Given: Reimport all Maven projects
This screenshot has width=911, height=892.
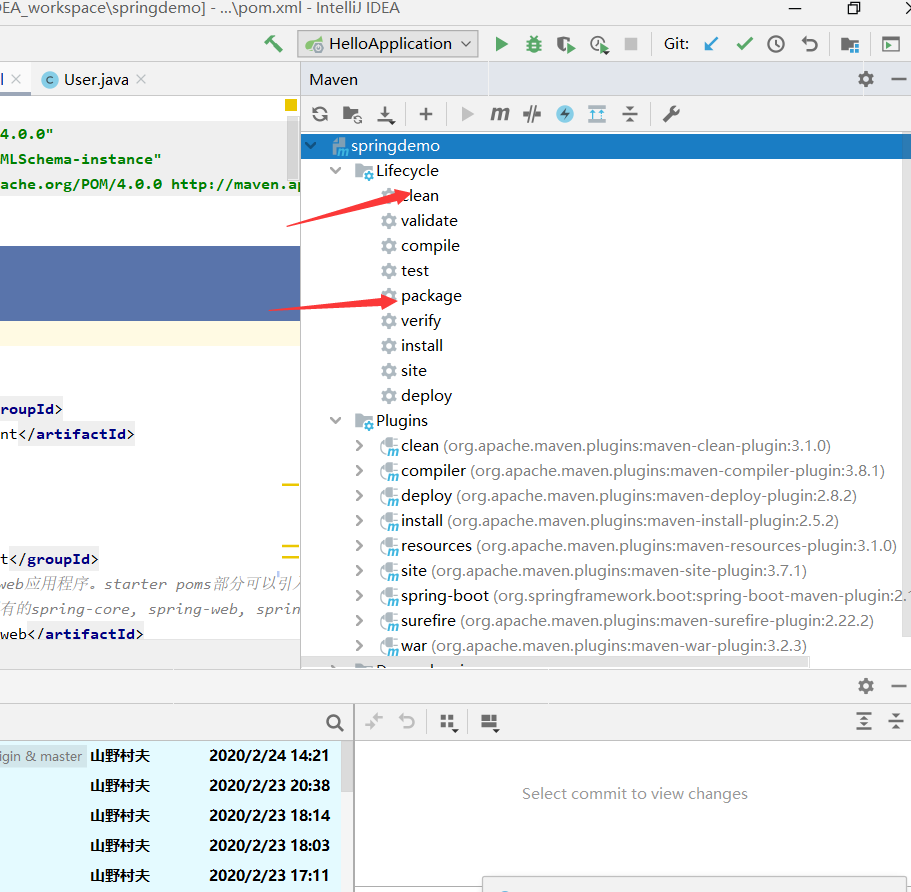Looking at the screenshot, I should coord(320,114).
